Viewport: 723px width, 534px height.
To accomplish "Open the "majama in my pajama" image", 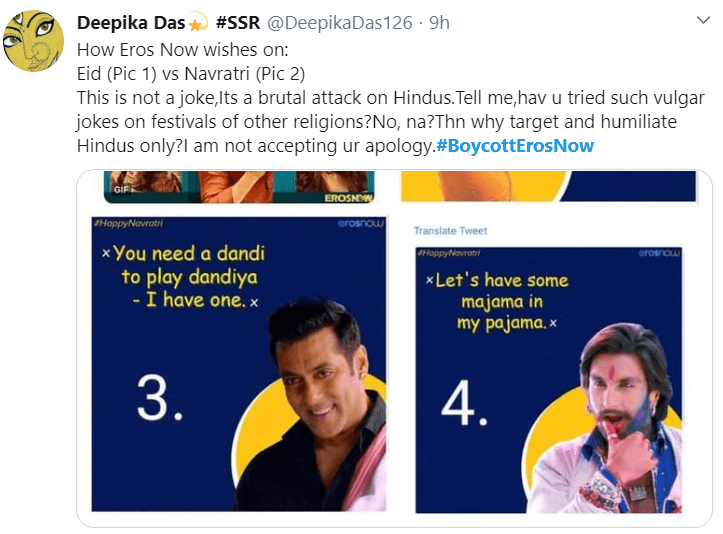I will coord(548,380).
